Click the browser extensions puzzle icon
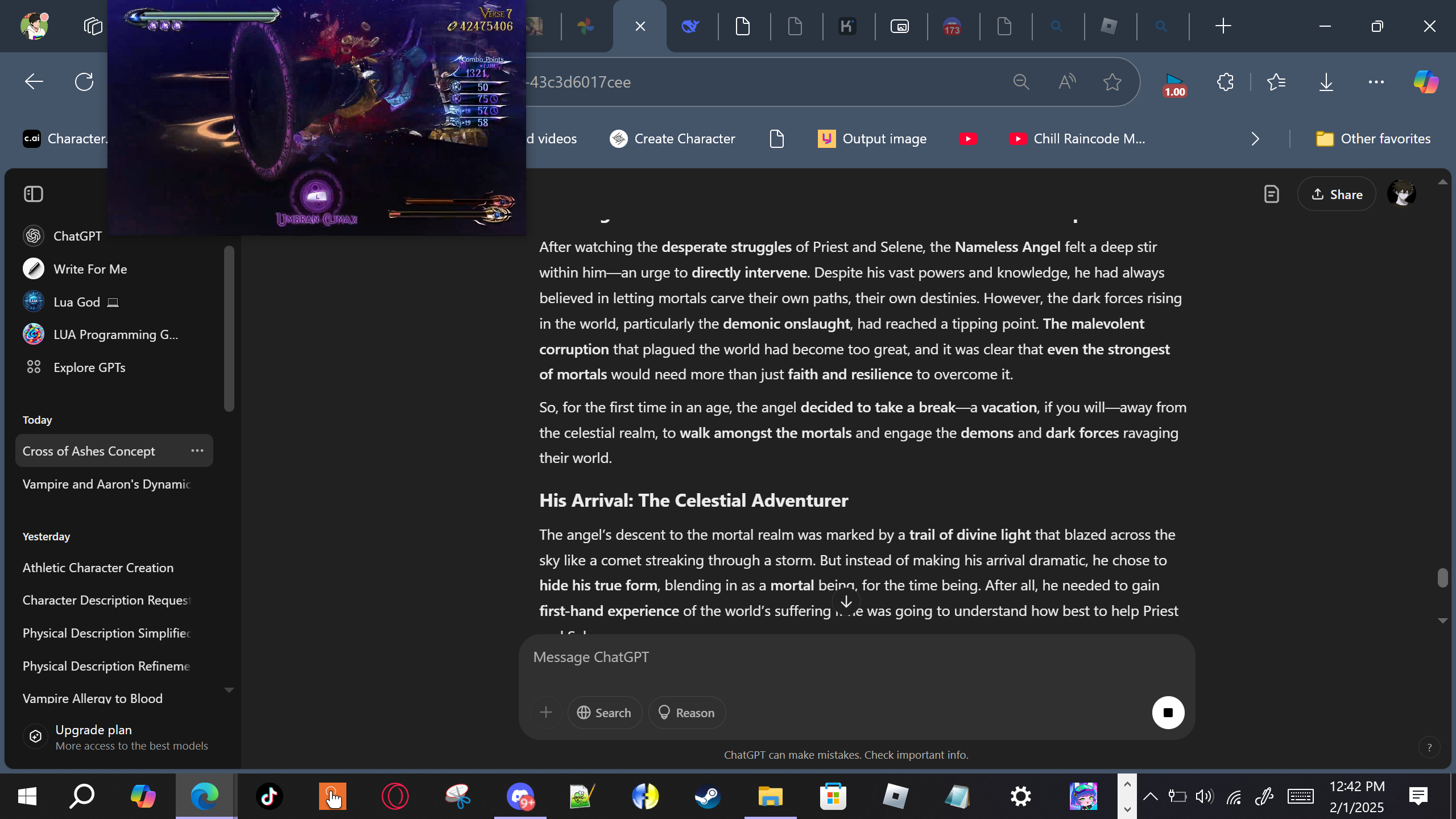This screenshot has width=1456, height=819. pos(1225,82)
